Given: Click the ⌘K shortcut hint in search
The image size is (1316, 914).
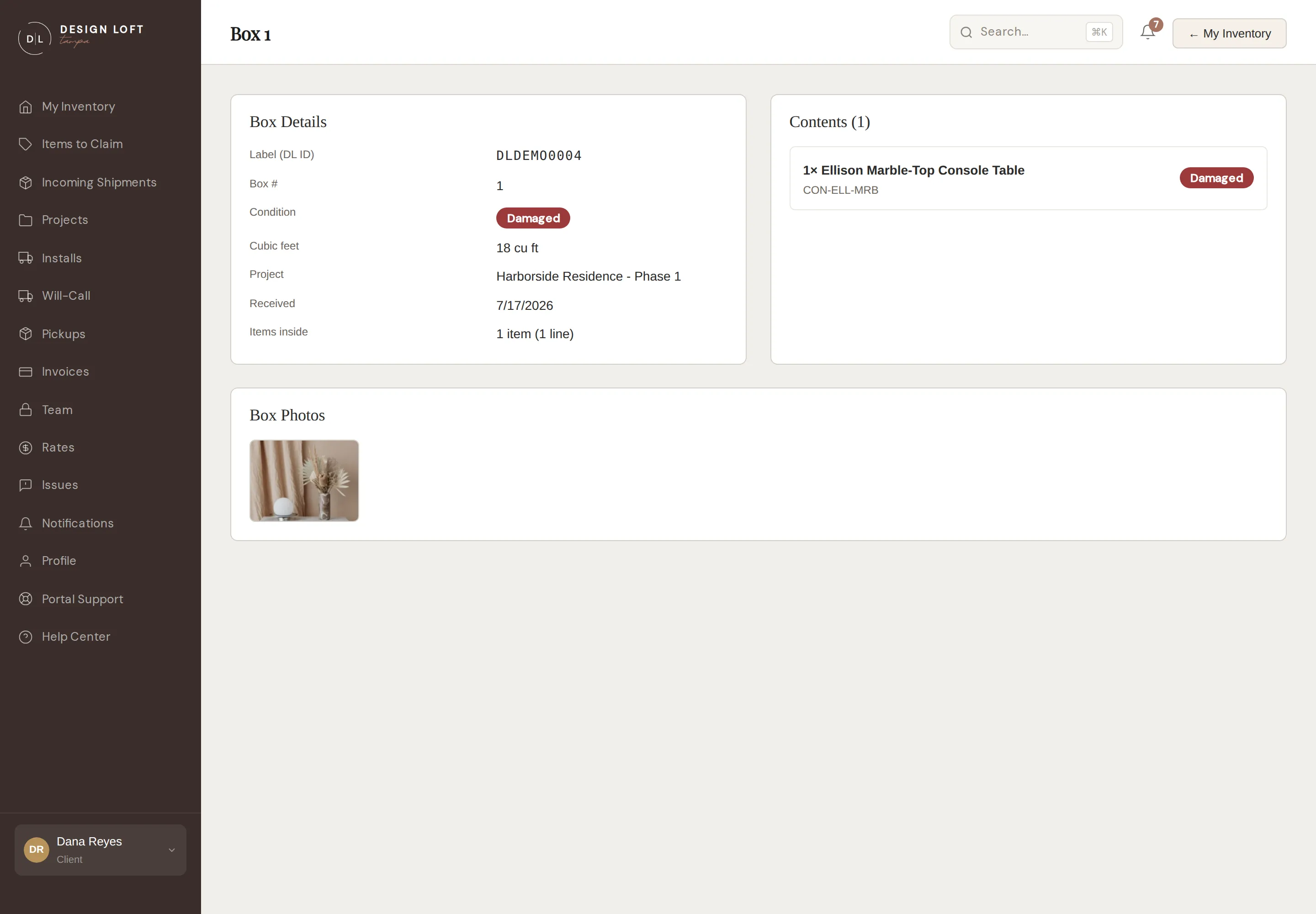Looking at the screenshot, I should [x=1099, y=32].
